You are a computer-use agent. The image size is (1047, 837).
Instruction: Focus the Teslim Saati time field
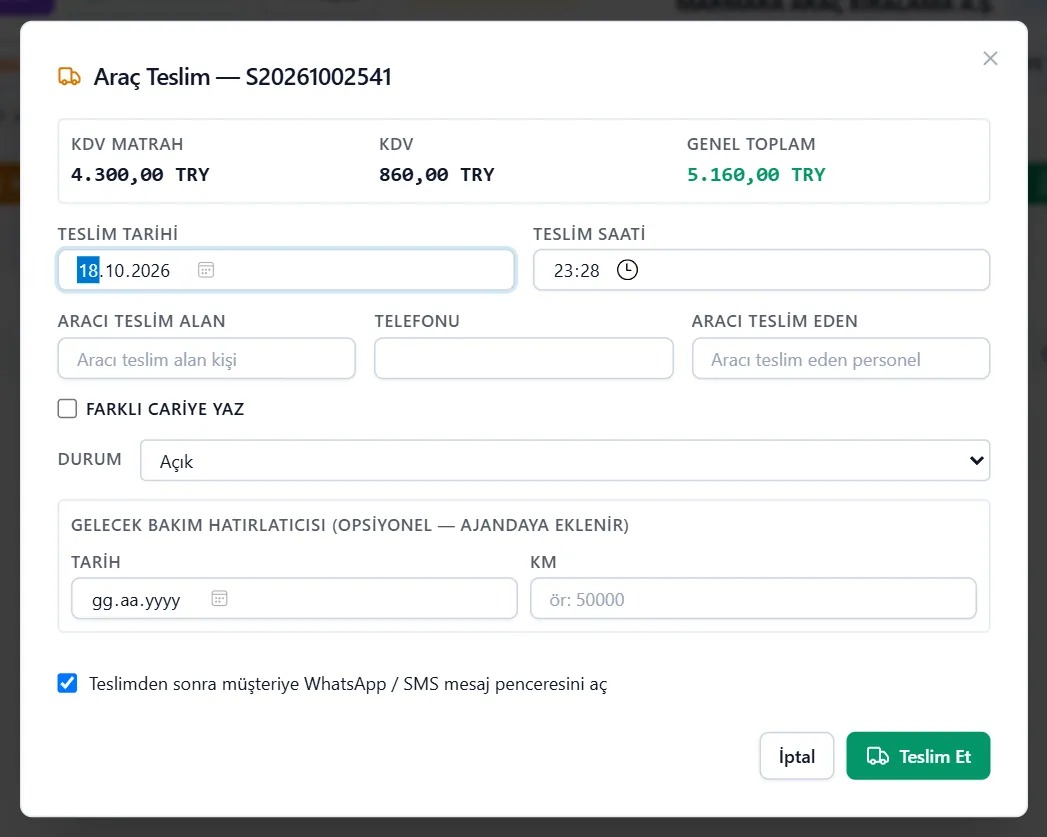761,270
